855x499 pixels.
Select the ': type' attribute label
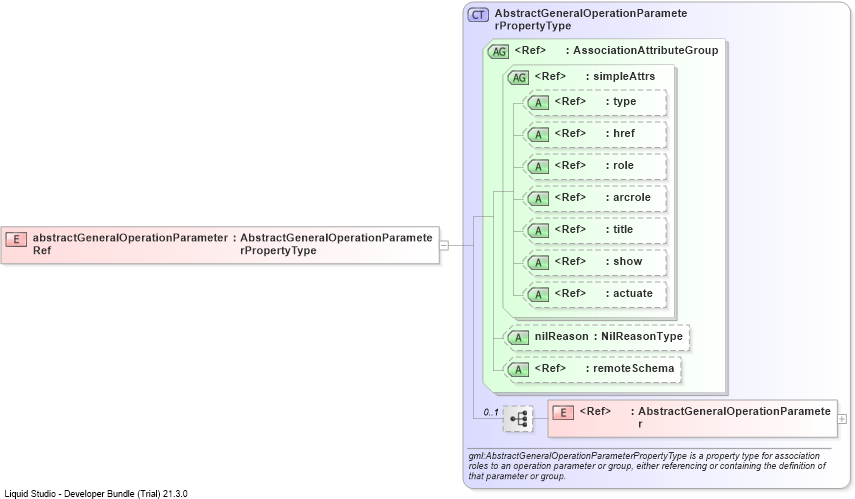[x=621, y=101]
